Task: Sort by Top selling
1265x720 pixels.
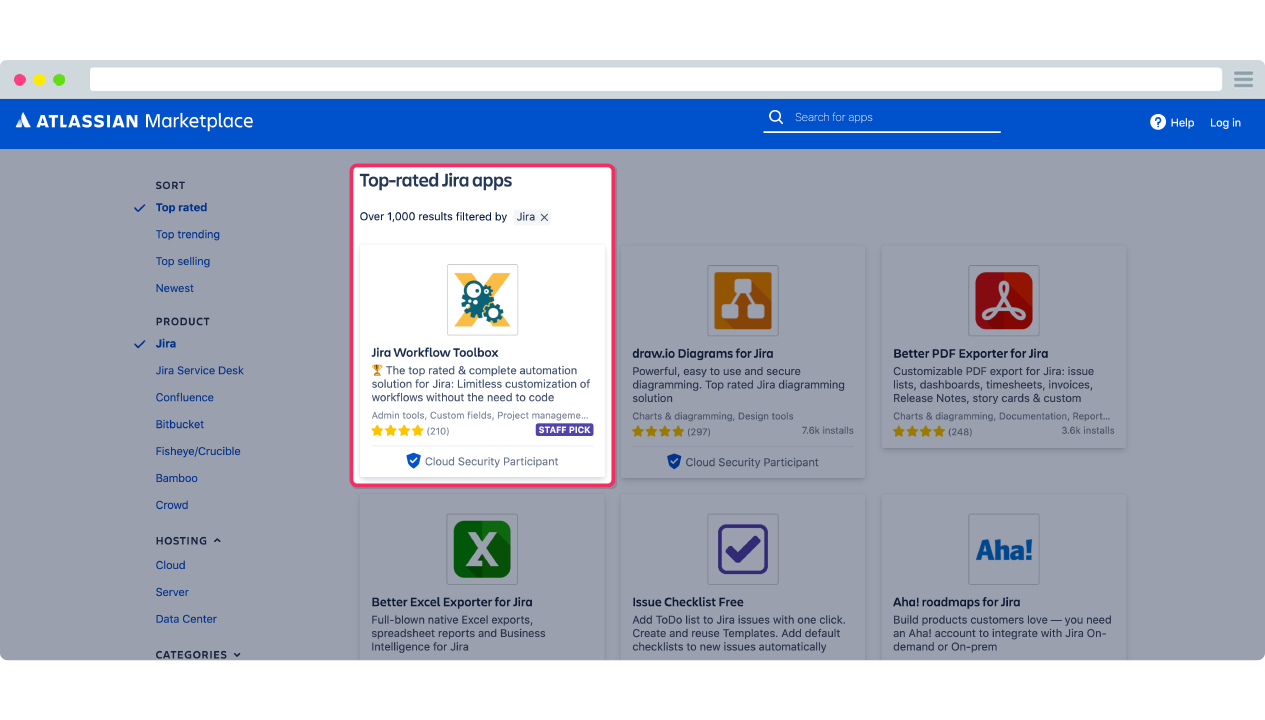Action: pos(183,262)
